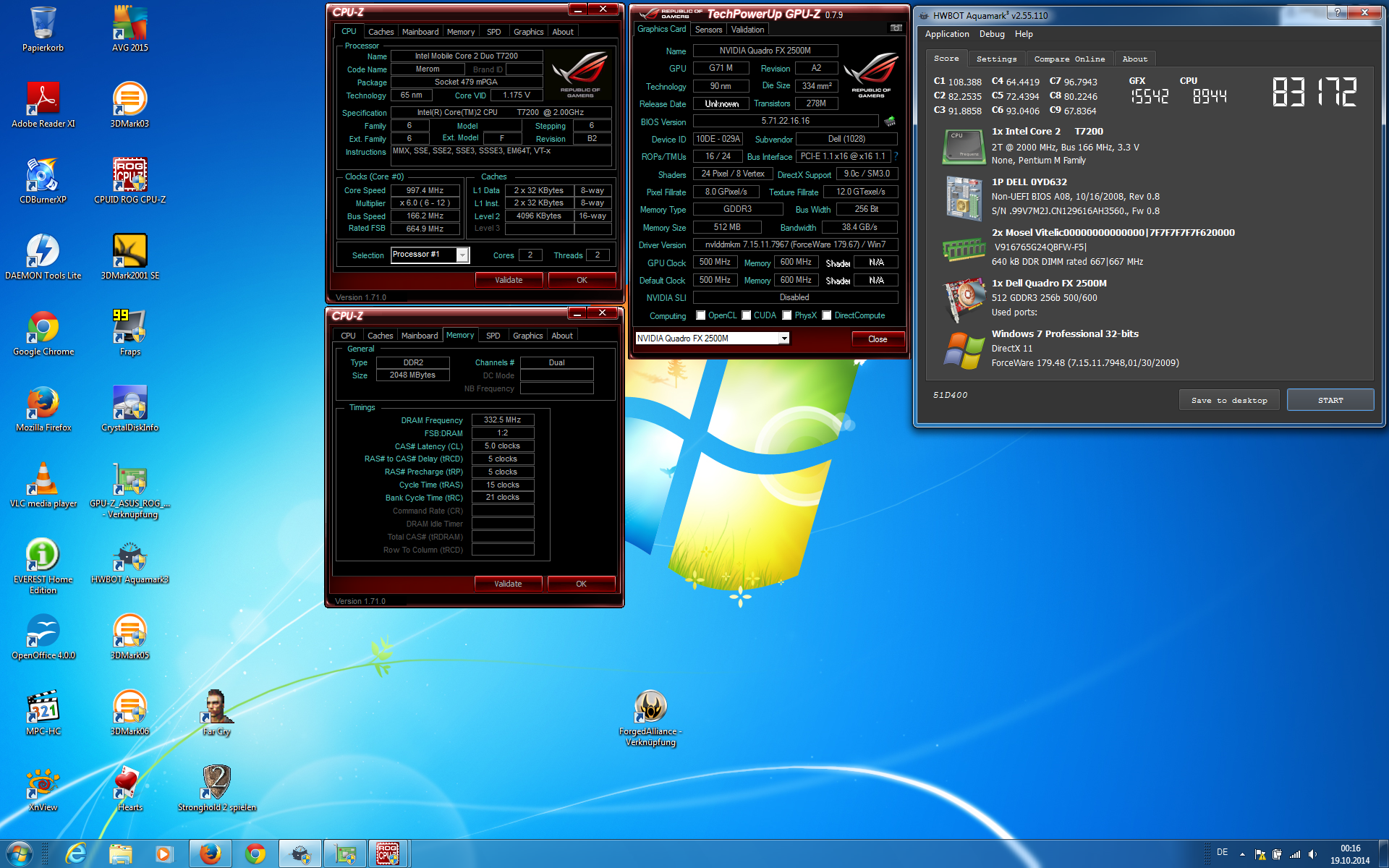
Task: Open Validation tab in GPU-Z
Action: point(747,30)
